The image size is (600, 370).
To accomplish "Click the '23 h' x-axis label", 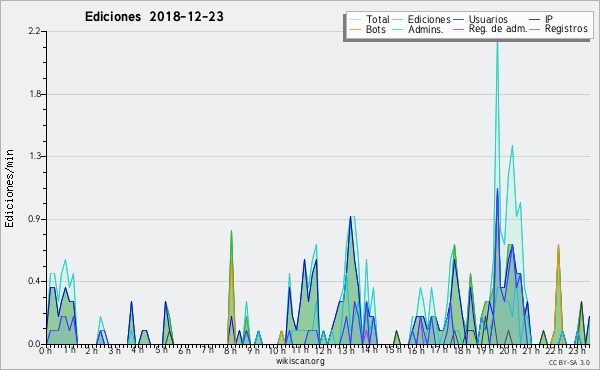I will click(x=577, y=350).
